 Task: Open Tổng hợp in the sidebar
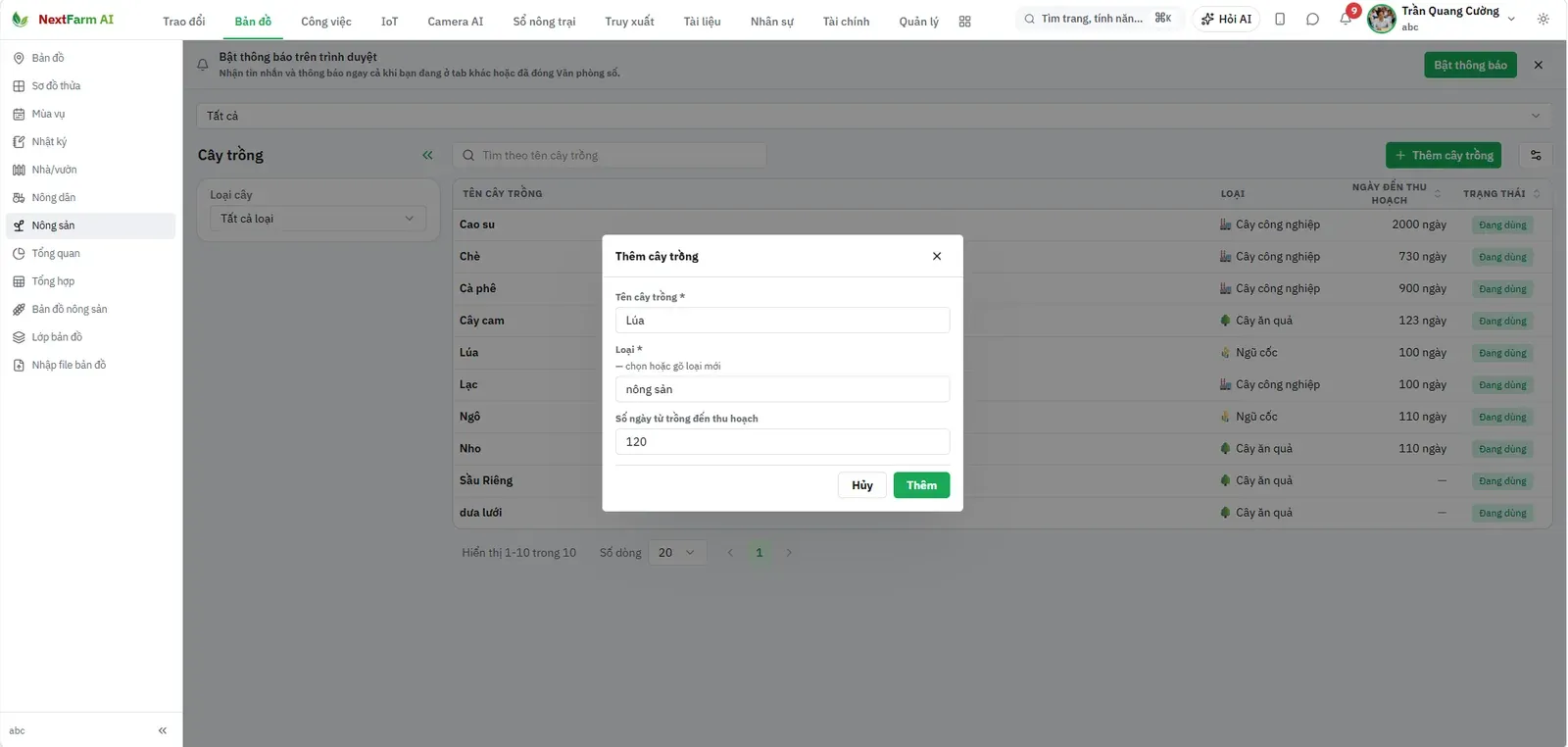coord(90,281)
